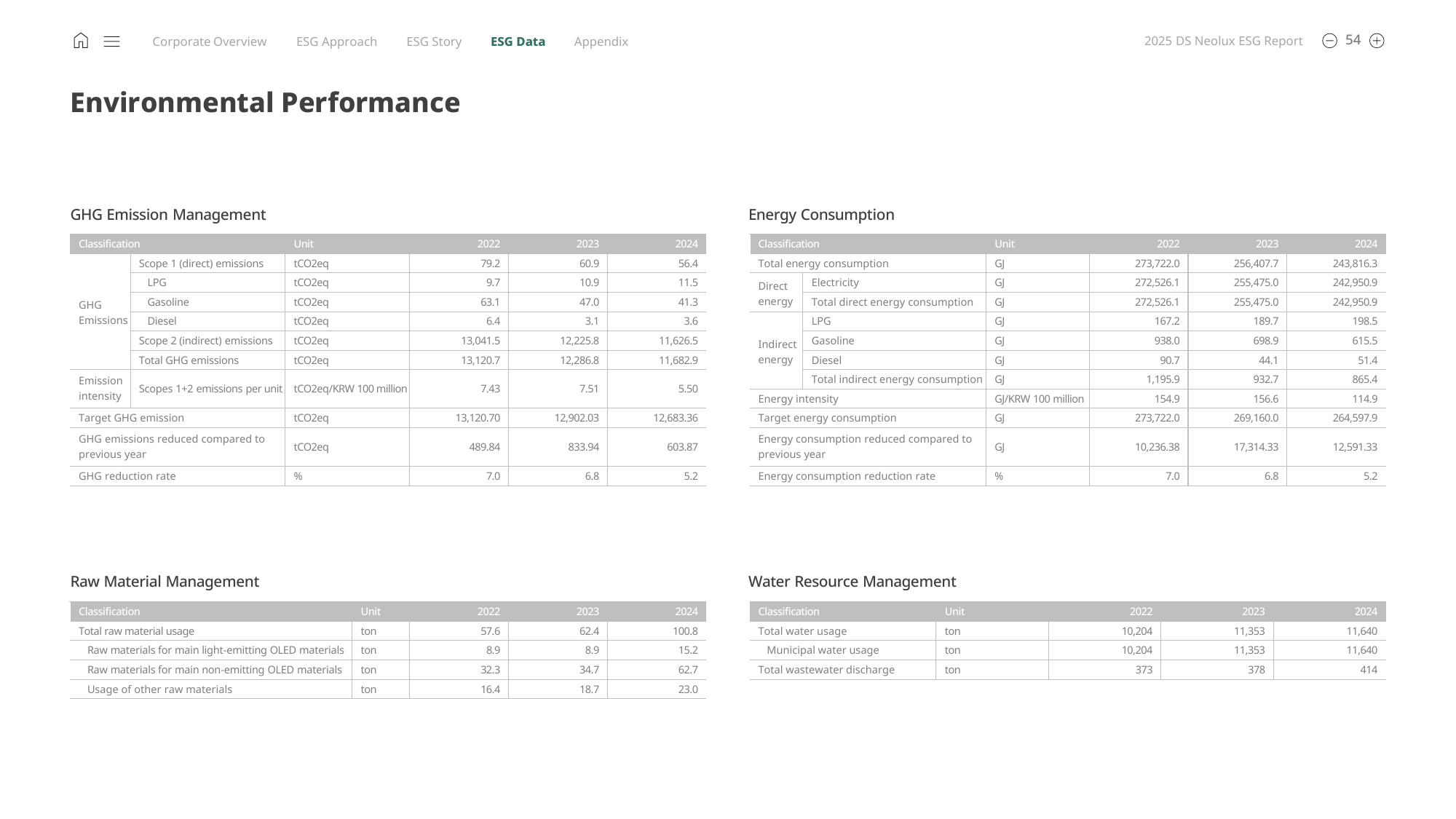The height and width of the screenshot is (819, 1456).
Task: Click the Scope 1 (direct) emissions row label
Action: click(201, 264)
